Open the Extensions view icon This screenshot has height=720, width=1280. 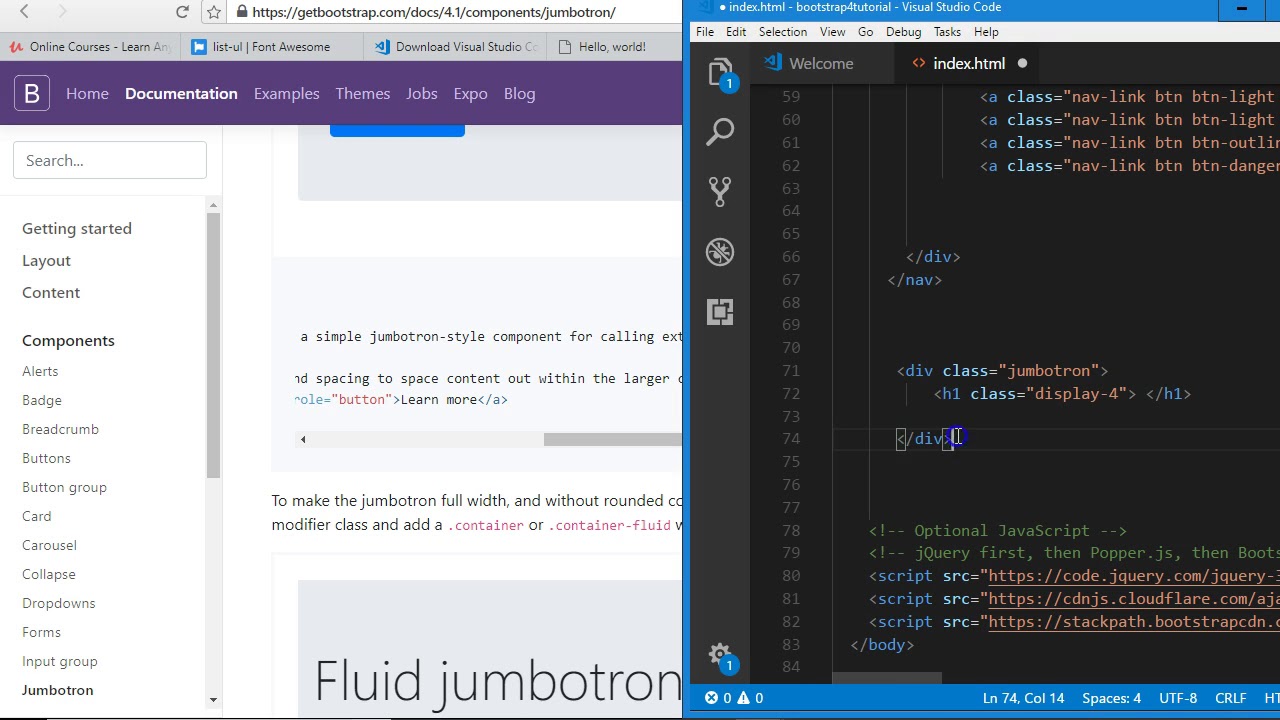point(720,311)
